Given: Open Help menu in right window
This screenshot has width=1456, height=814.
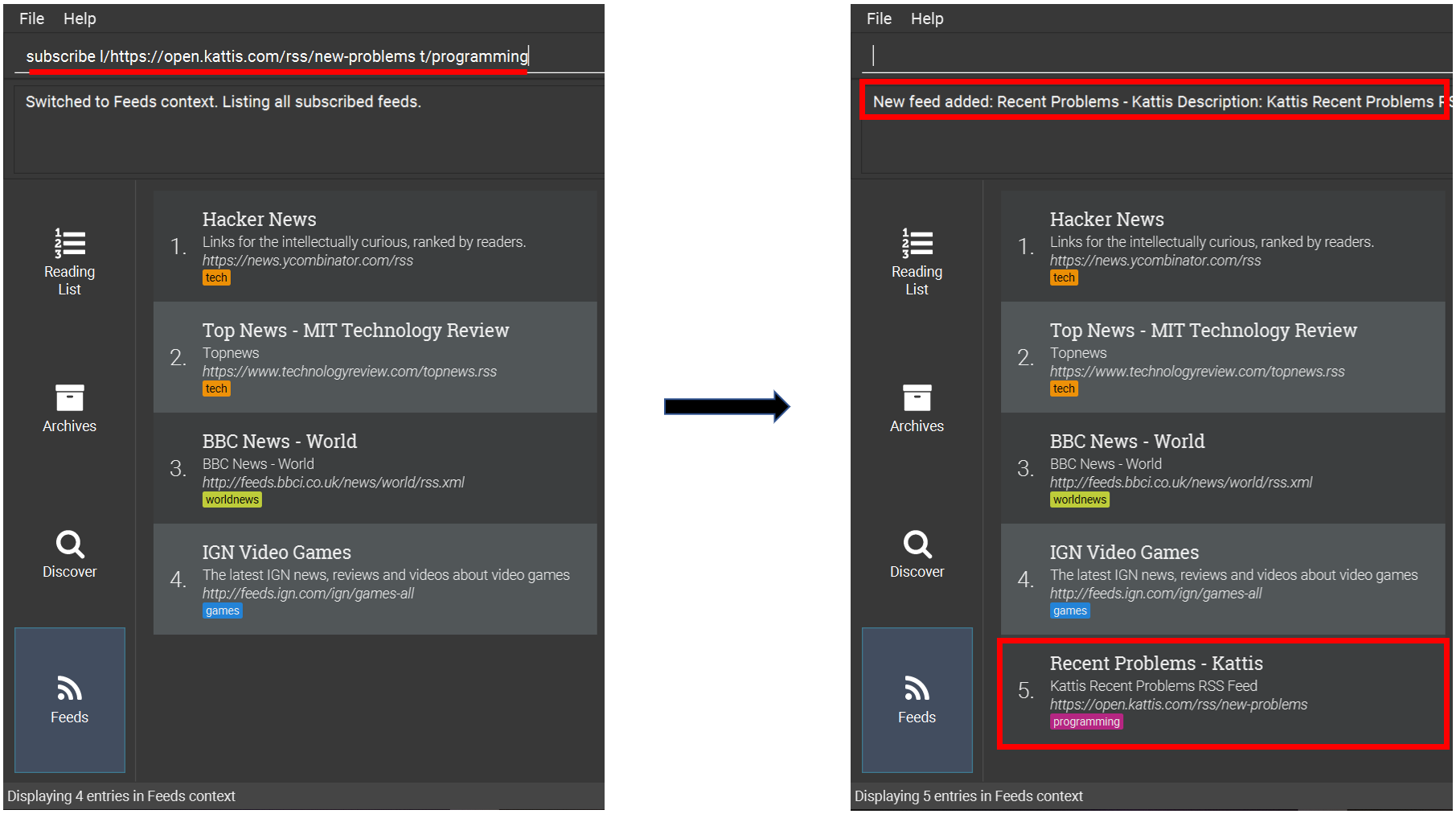Looking at the screenshot, I should 927,18.
